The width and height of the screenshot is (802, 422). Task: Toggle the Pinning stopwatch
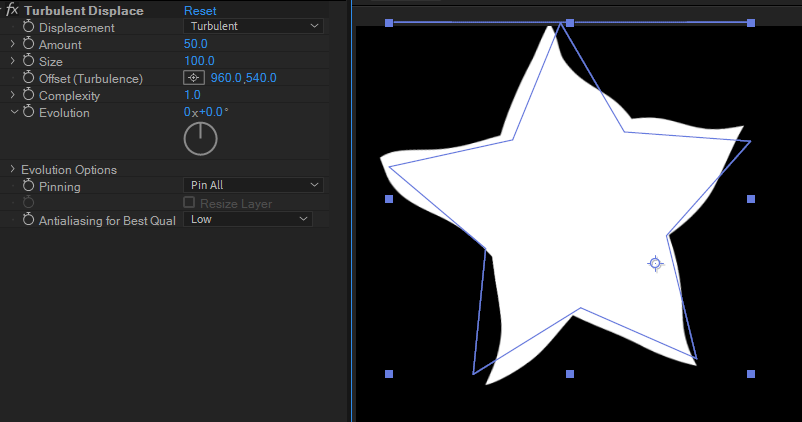point(29,186)
